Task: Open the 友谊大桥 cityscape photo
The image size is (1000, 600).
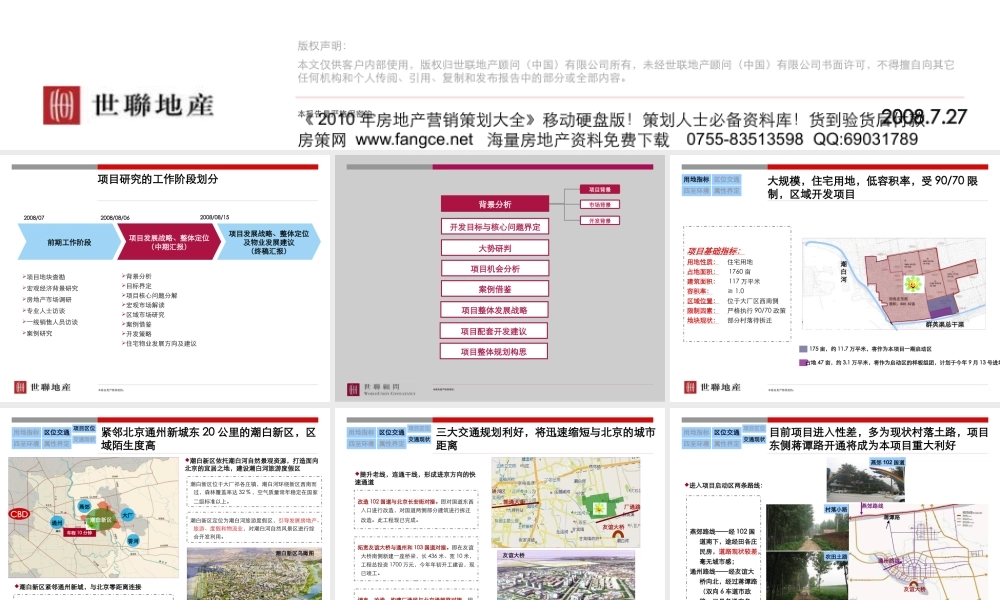Action: tap(566, 575)
